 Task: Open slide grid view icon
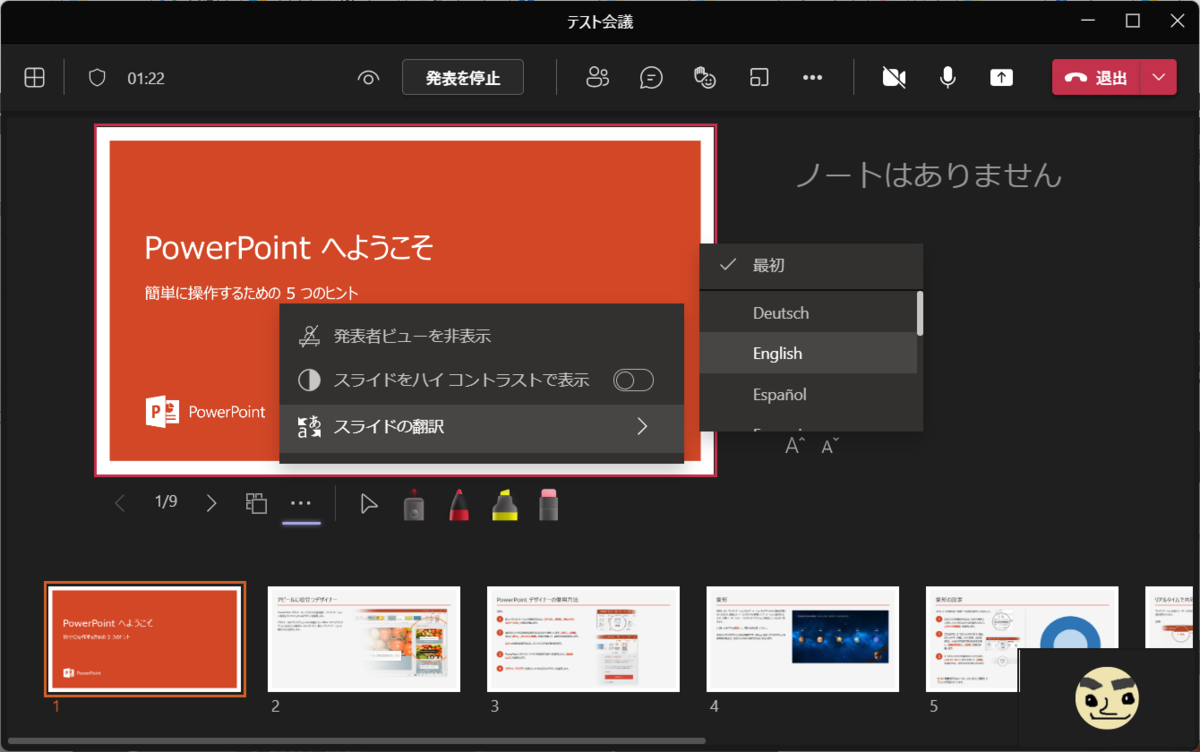coord(257,503)
